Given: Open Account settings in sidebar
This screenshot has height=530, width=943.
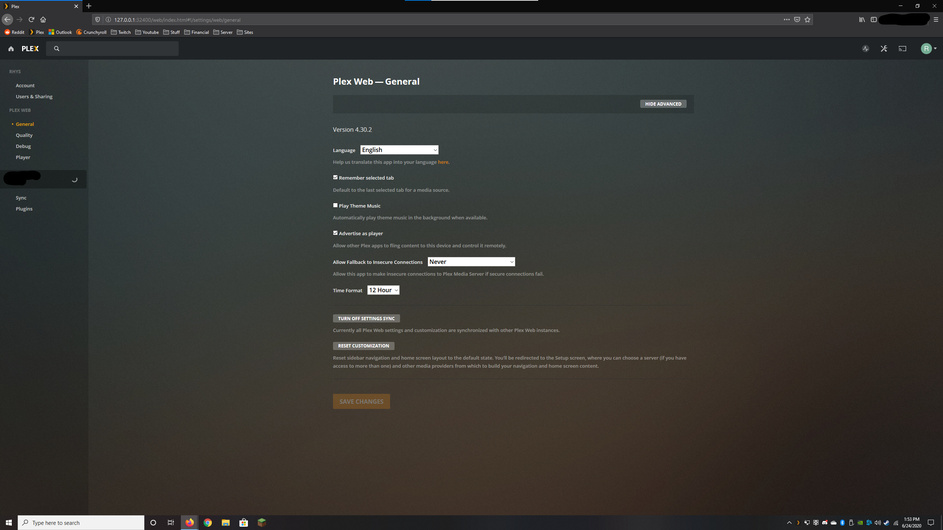Looking at the screenshot, I should [x=25, y=85].
